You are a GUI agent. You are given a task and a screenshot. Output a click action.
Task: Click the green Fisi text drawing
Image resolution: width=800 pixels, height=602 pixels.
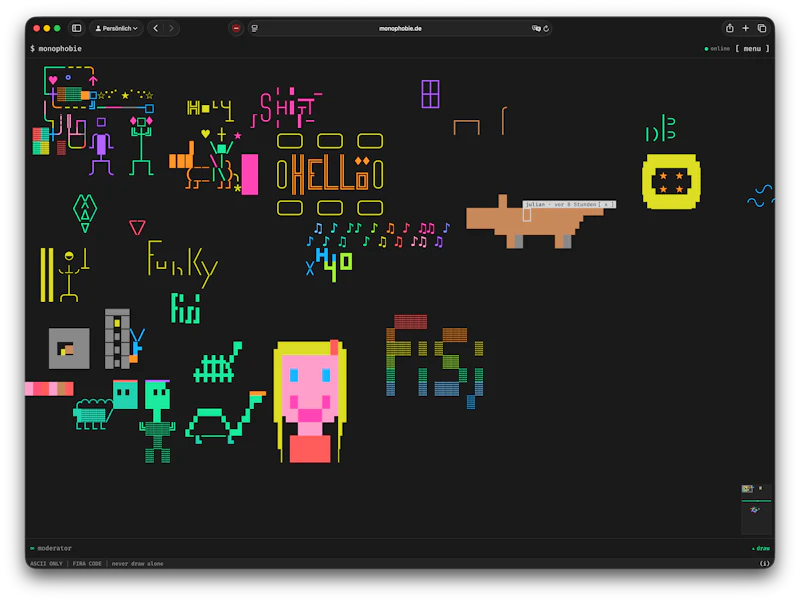[186, 308]
